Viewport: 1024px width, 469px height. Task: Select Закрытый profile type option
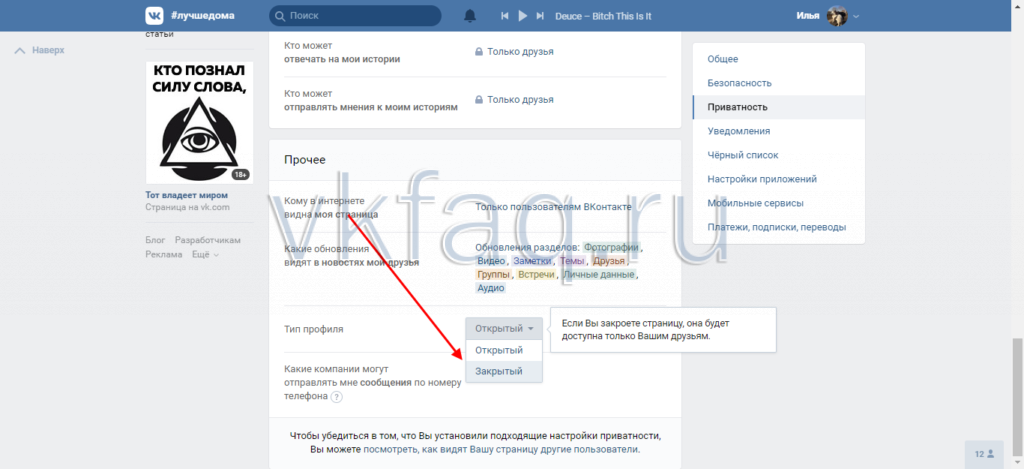tap(499, 372)
